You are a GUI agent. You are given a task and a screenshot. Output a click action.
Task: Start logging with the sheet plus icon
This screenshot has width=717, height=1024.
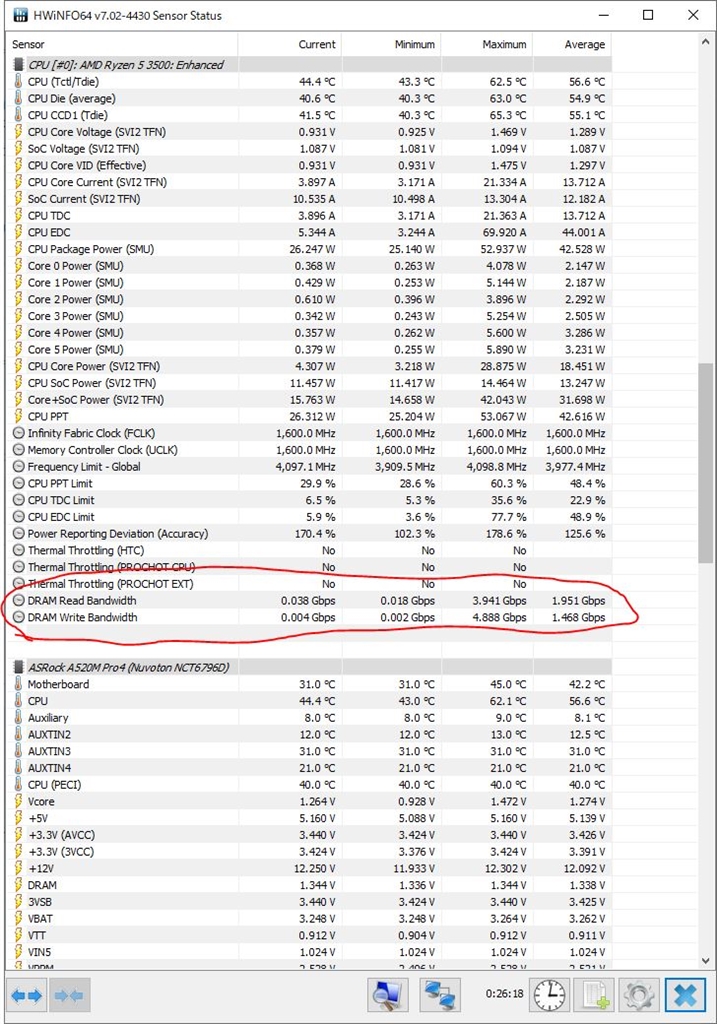click(595, 995)
